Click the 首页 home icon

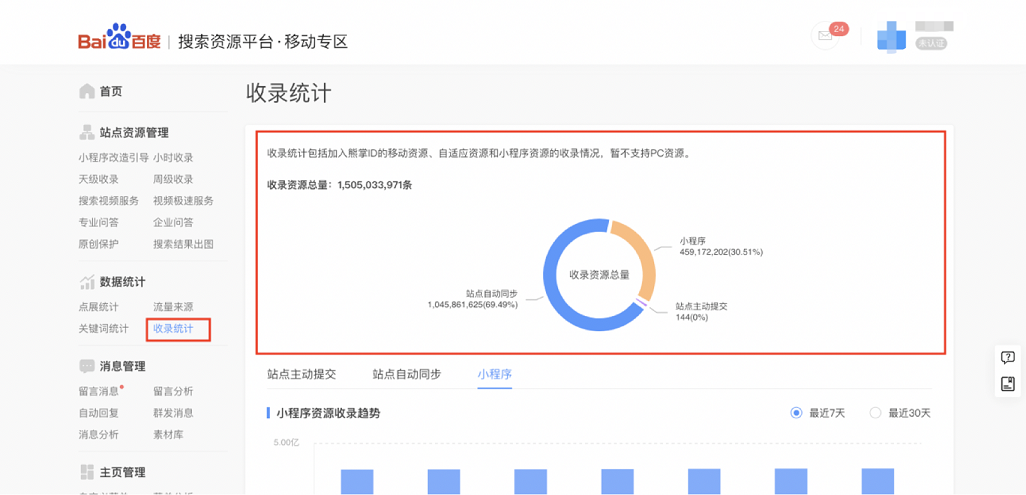[x=87, y=91]
